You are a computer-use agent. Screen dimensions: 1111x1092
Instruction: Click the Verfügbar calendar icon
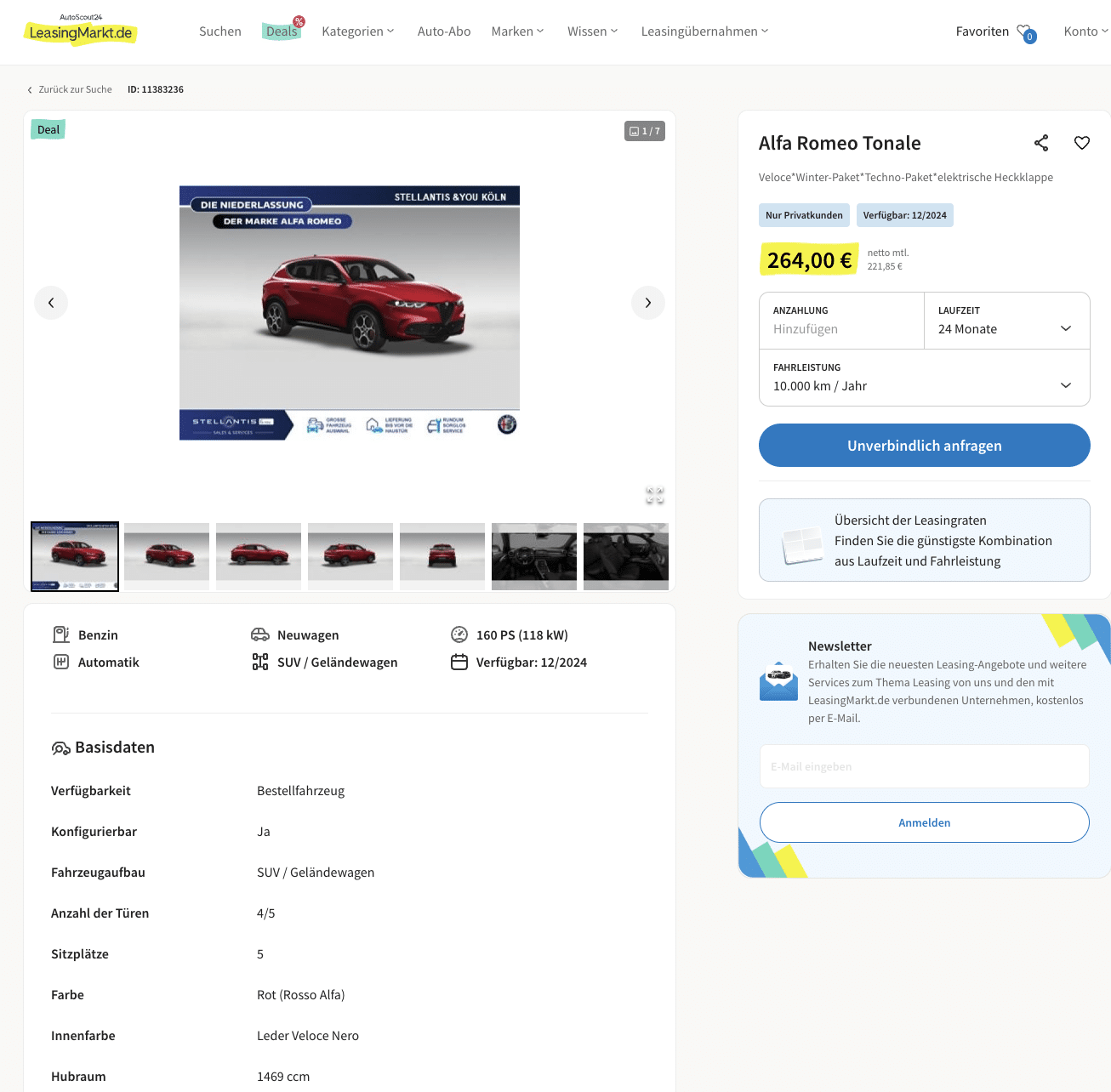tap(459, 662)
